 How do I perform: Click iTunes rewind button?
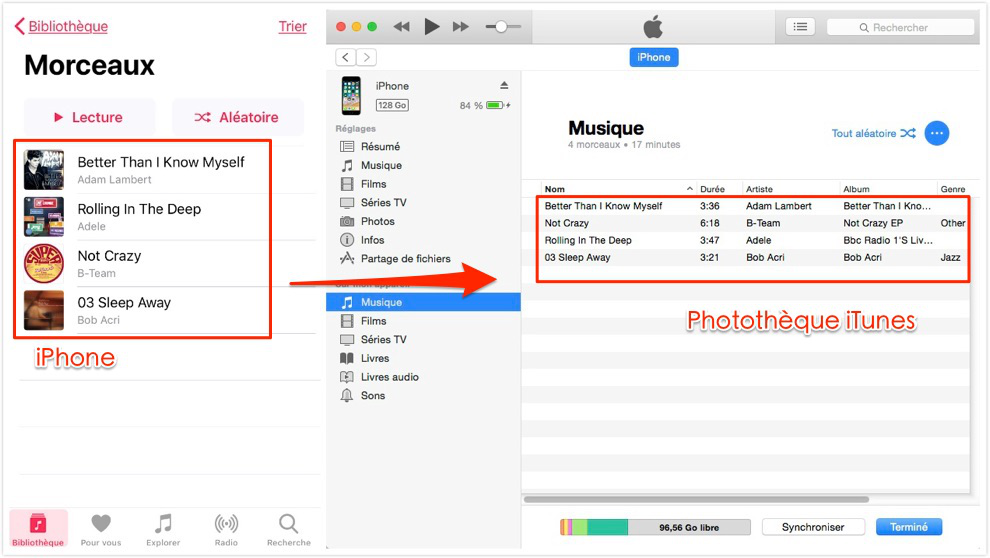click(401, 27)
